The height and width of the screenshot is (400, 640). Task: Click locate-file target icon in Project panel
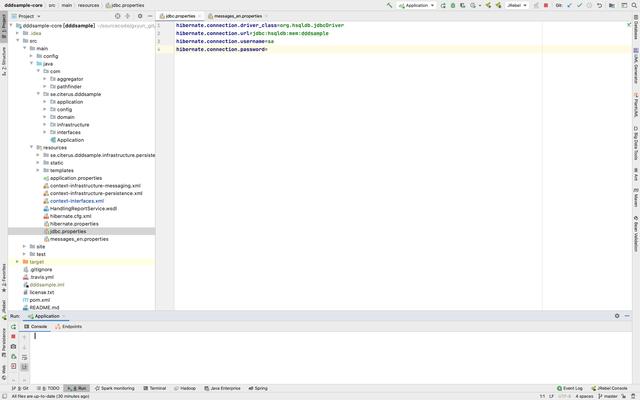click(x=119, y=16)
